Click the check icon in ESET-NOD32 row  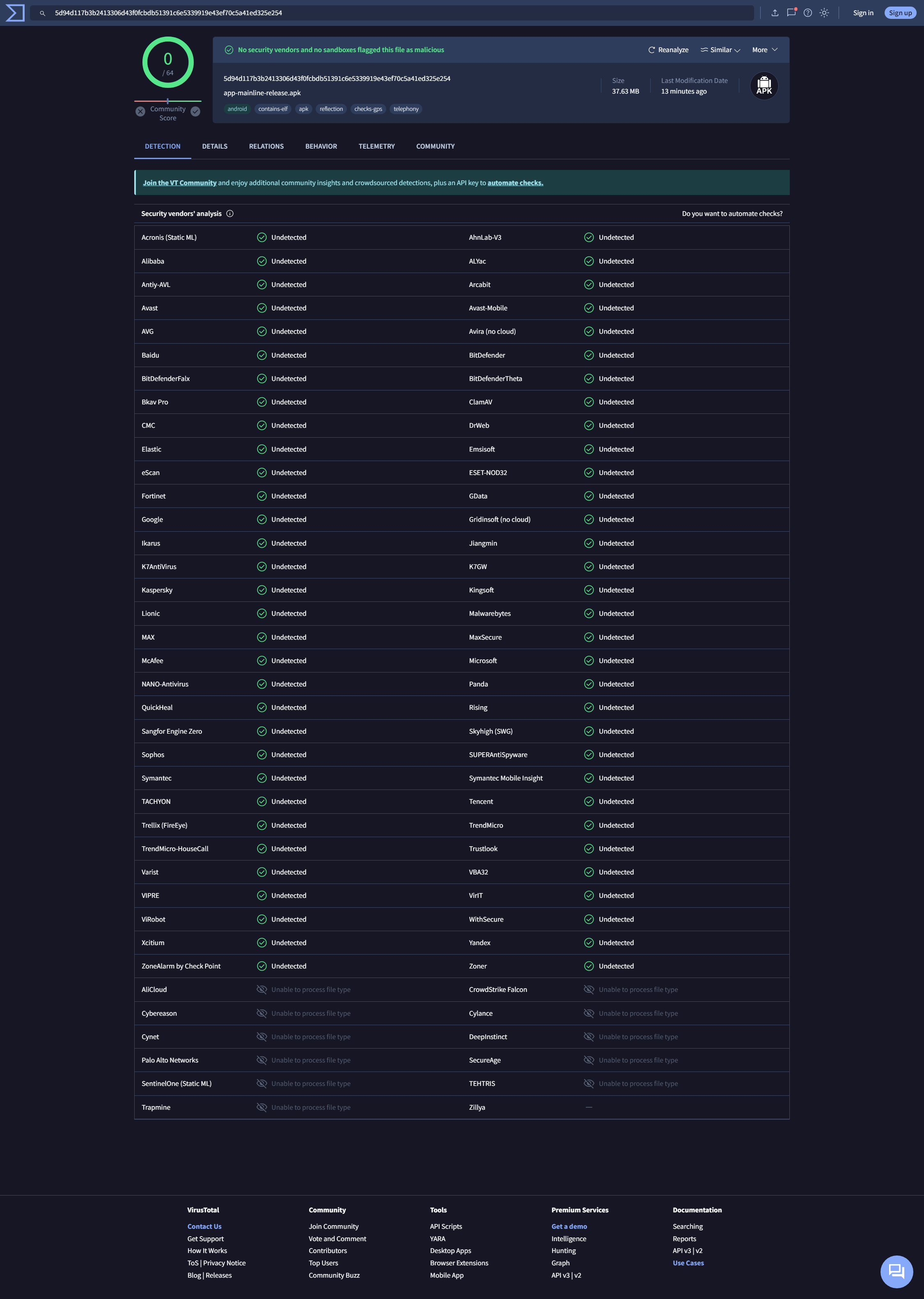click(x=589, y=473)
